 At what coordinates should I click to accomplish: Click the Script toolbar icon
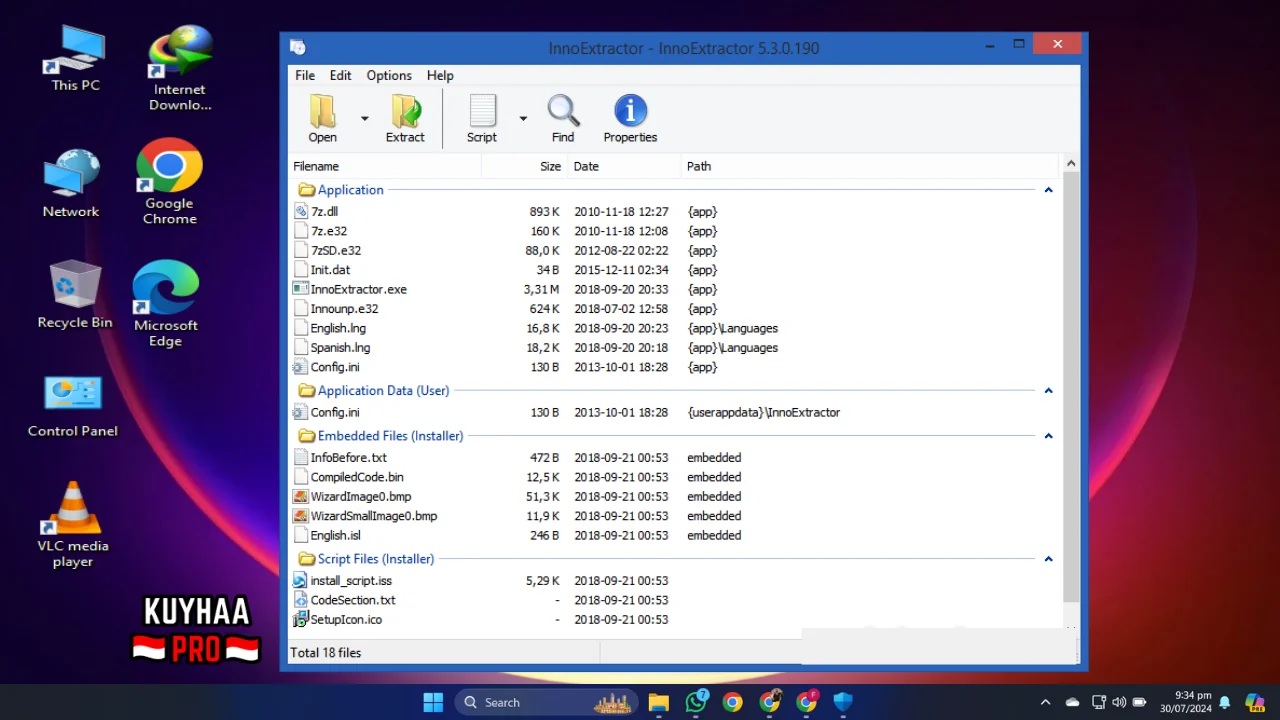(482, 111)
